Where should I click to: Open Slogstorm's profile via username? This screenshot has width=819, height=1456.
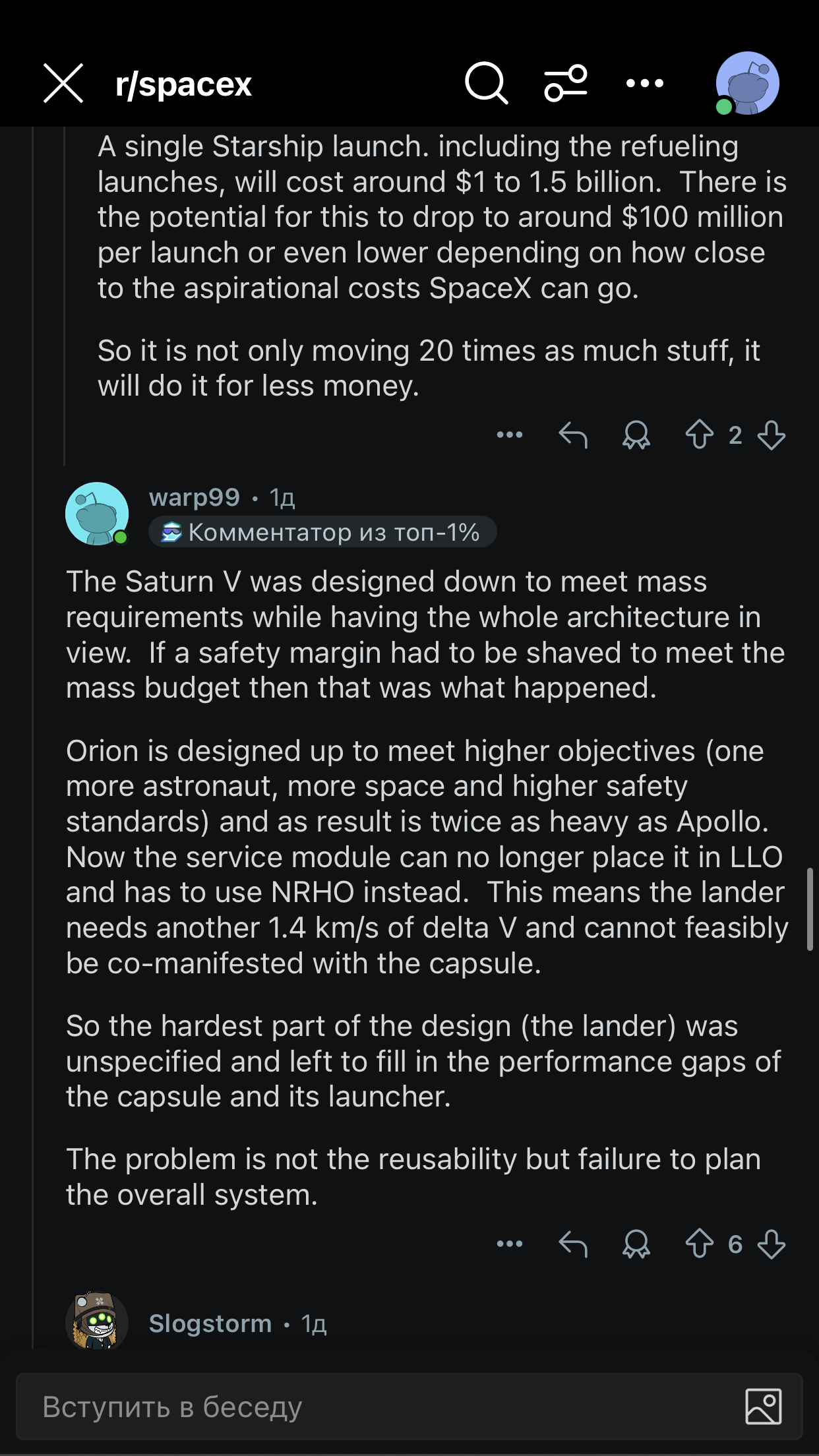(210, 1323)
